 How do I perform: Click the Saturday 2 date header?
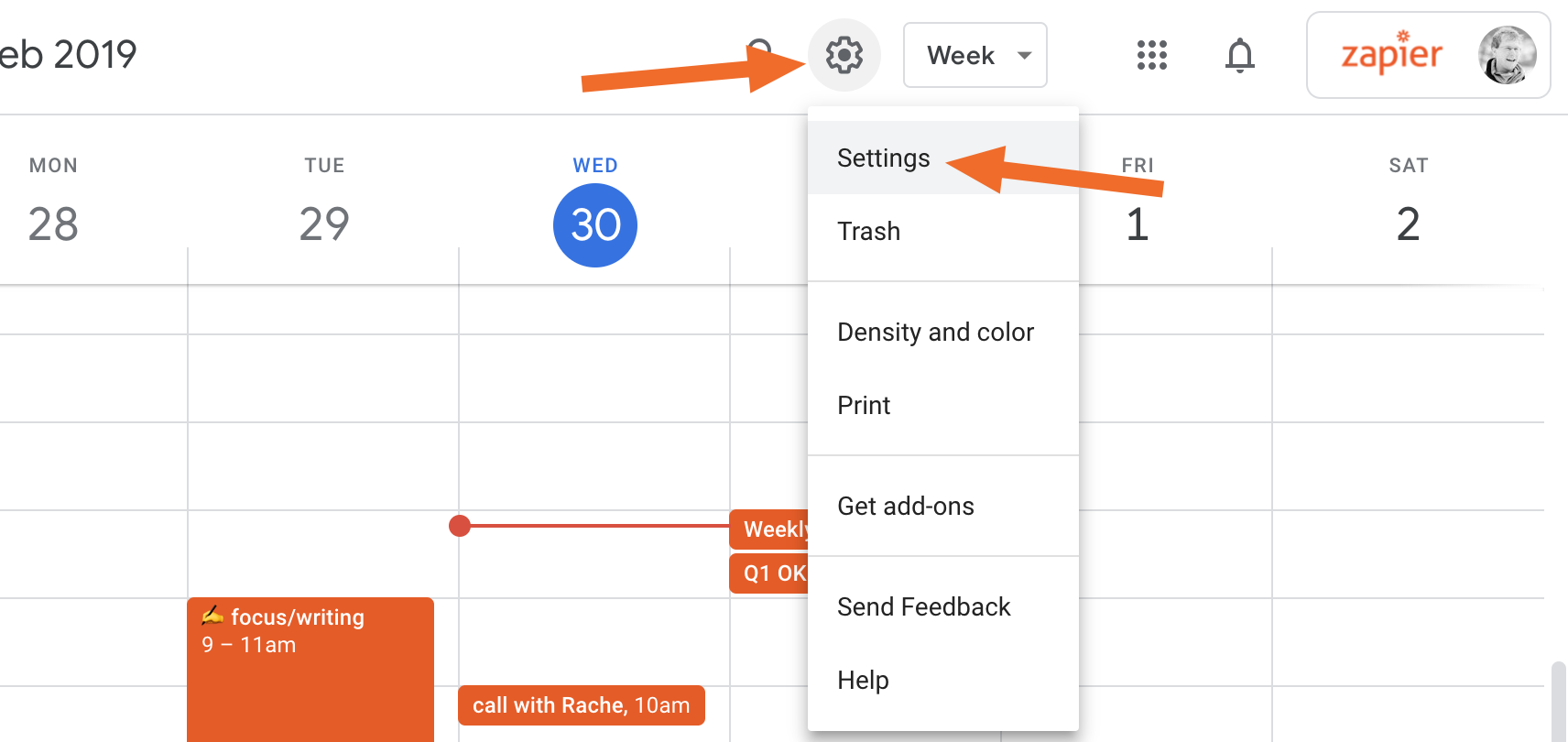pyautogui.click(x=1408, y=224)
